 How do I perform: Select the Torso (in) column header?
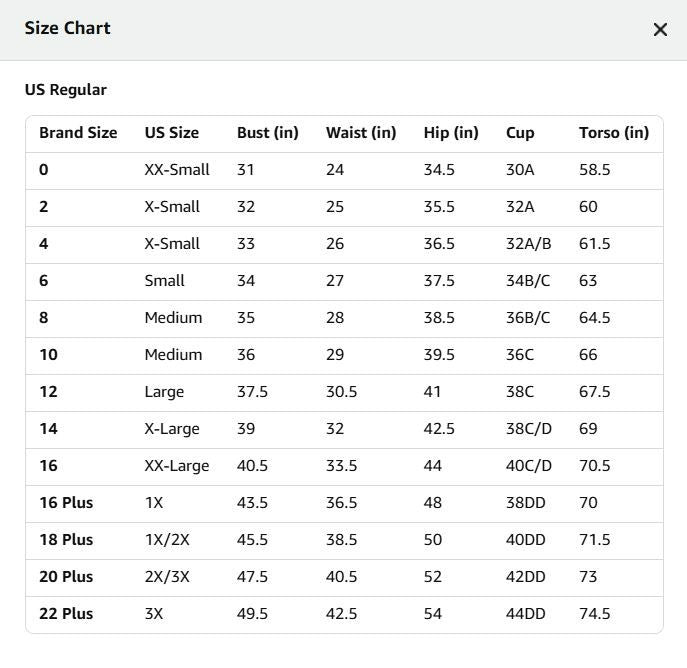tap(614, 133)
